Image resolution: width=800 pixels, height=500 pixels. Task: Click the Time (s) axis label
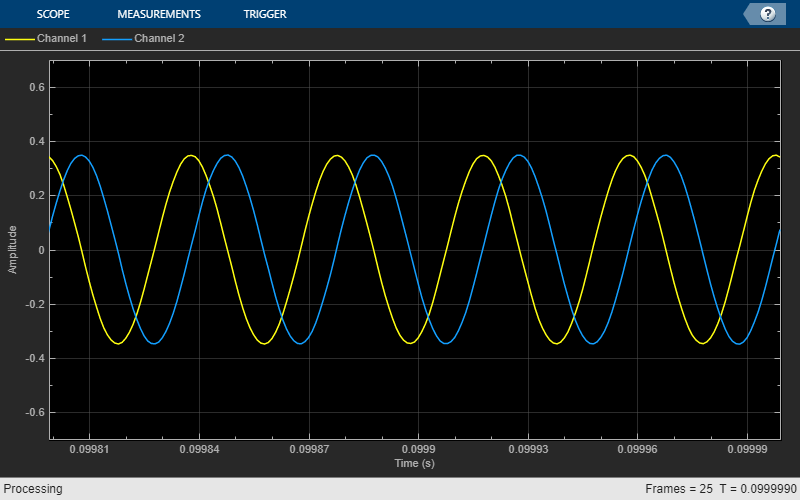click(x=414, y=463)
